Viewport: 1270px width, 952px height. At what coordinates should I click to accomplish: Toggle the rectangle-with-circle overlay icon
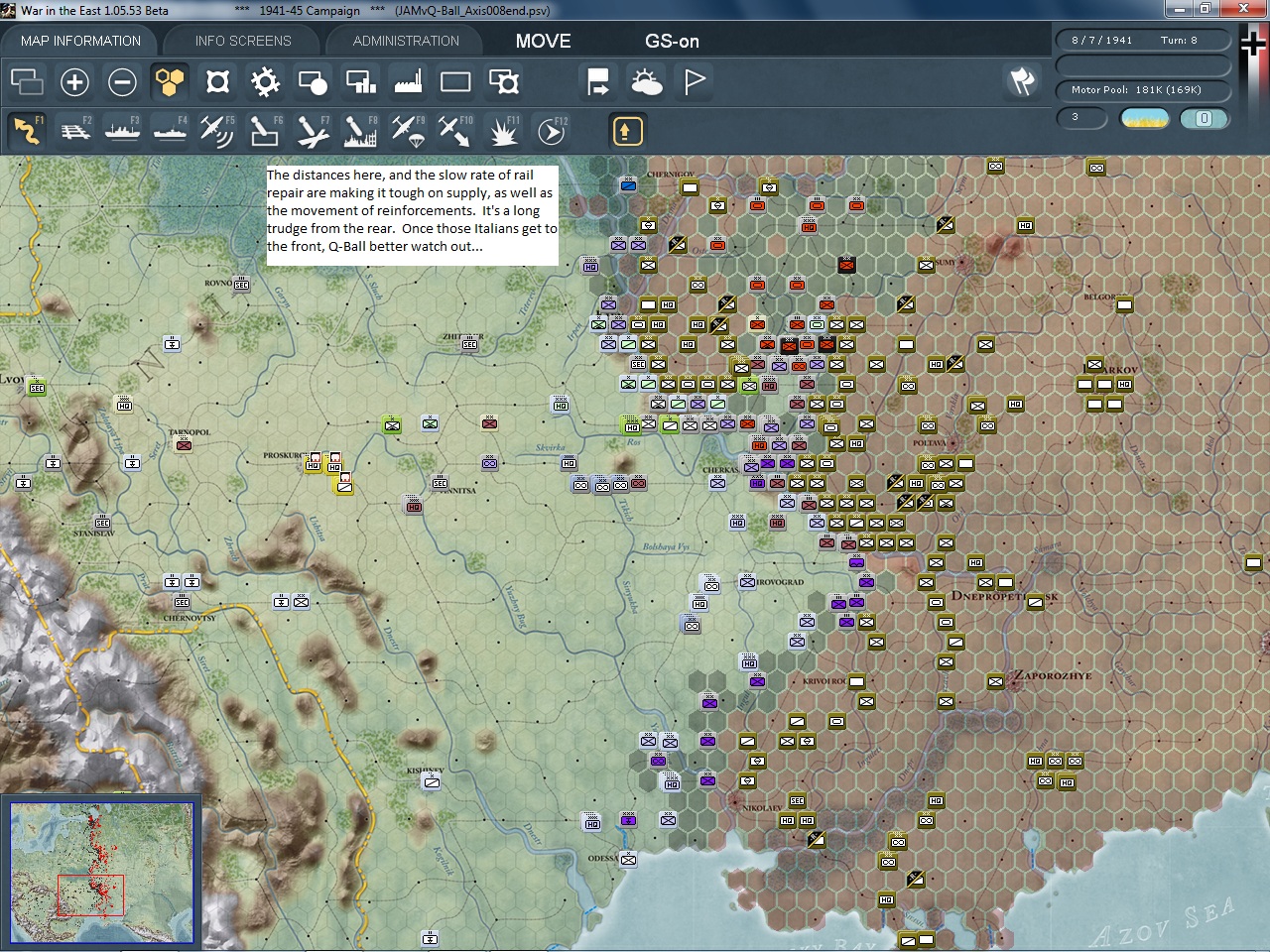(313, 81)
